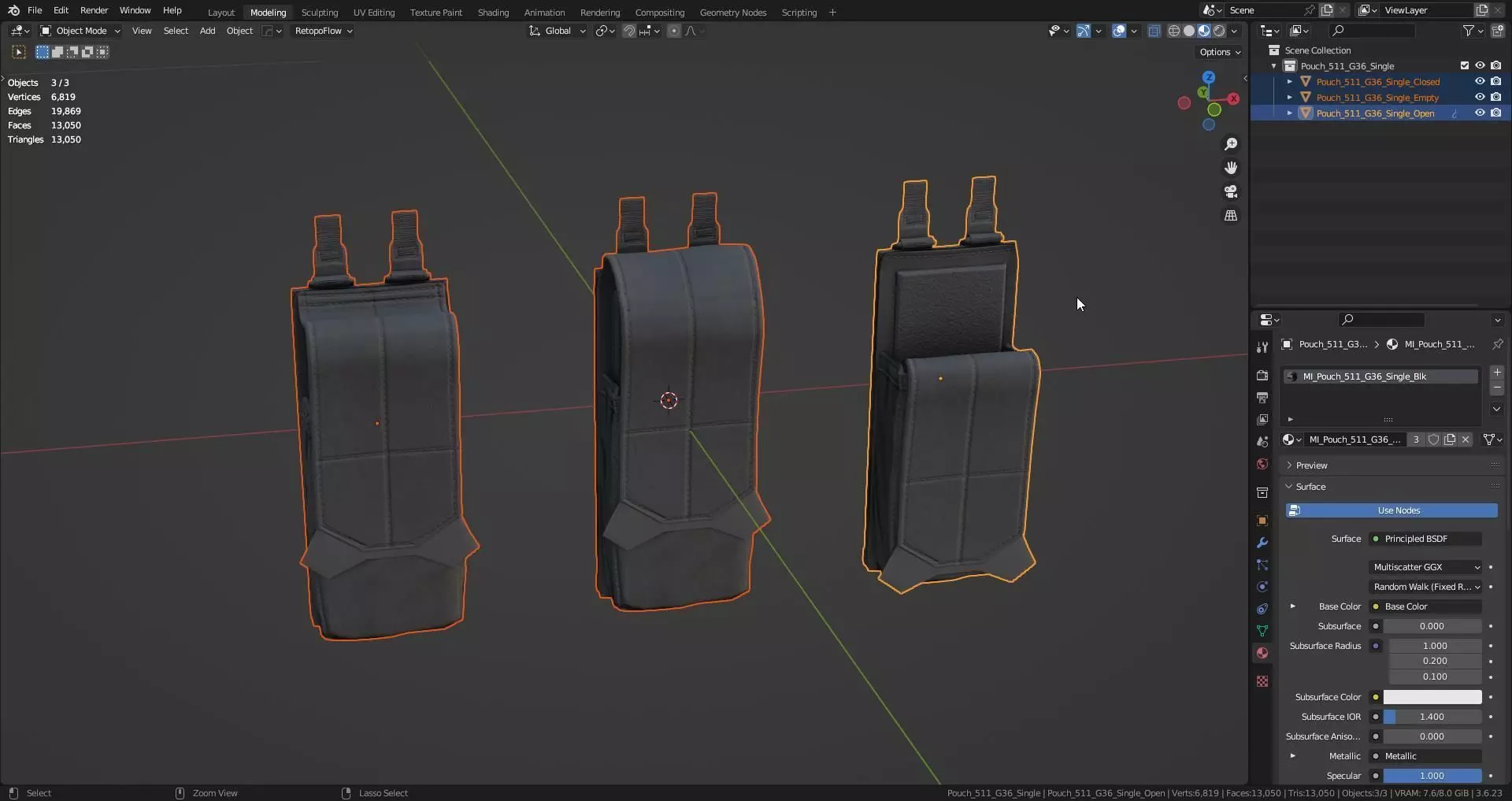Disable render for Pouch_511_G36_Single_Closed camera icon
The image size is (1512, 801).
click(1496, 81)
